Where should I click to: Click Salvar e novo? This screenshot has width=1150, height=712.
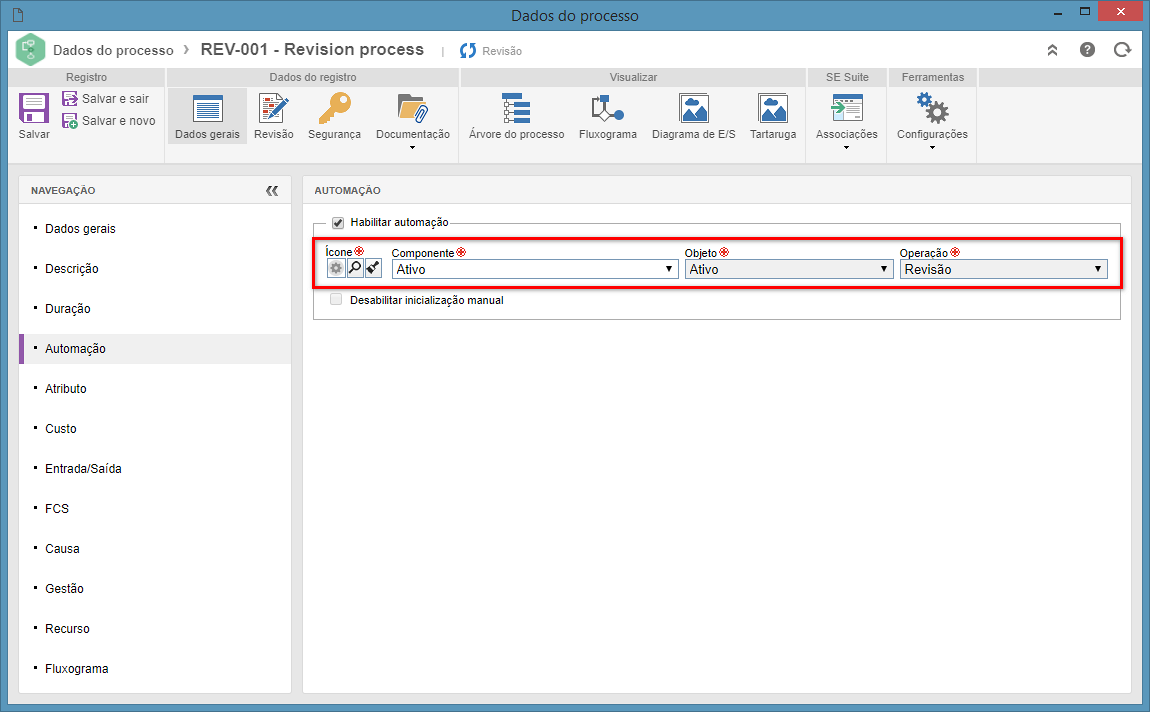(x=109, y=120)
